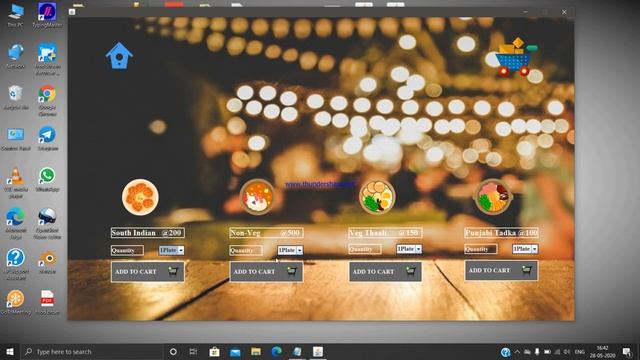Expand the 1Plate dropdown for Punjabi Tadka
The height and width of the screenshot is (360, 640).
(x=534, y=249)
